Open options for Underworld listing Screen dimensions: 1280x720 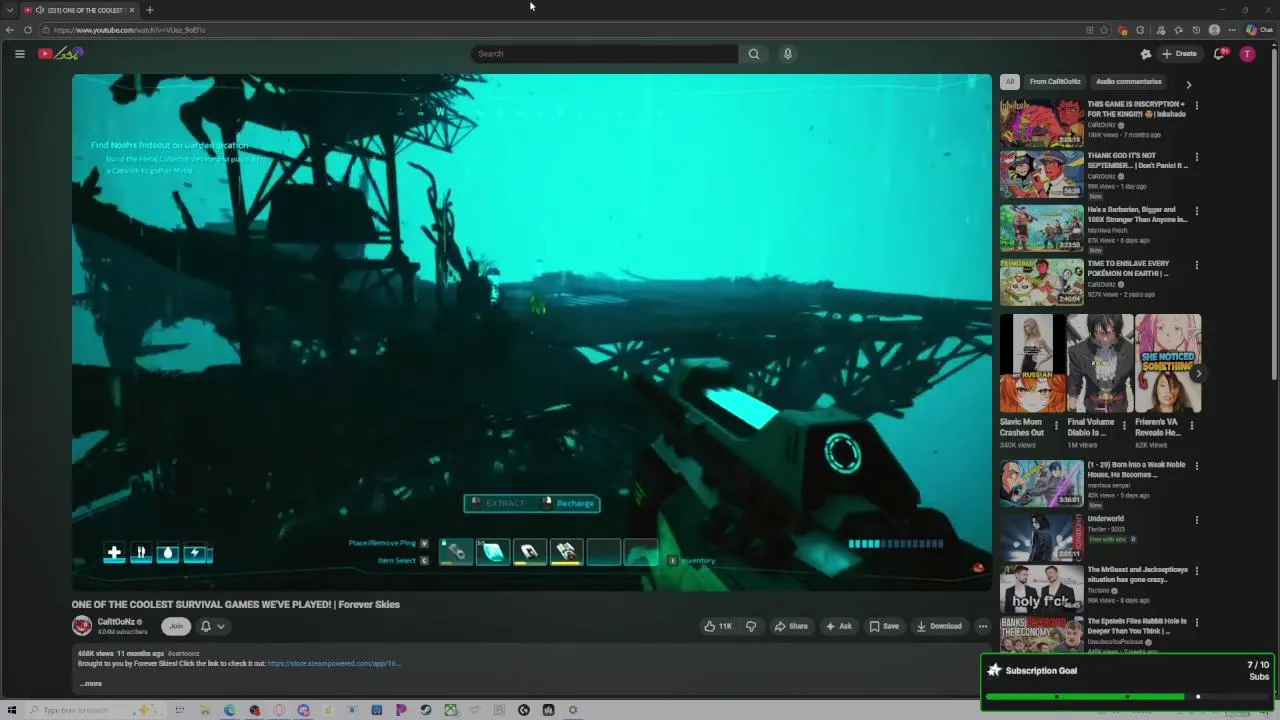tap(1196, 520)
